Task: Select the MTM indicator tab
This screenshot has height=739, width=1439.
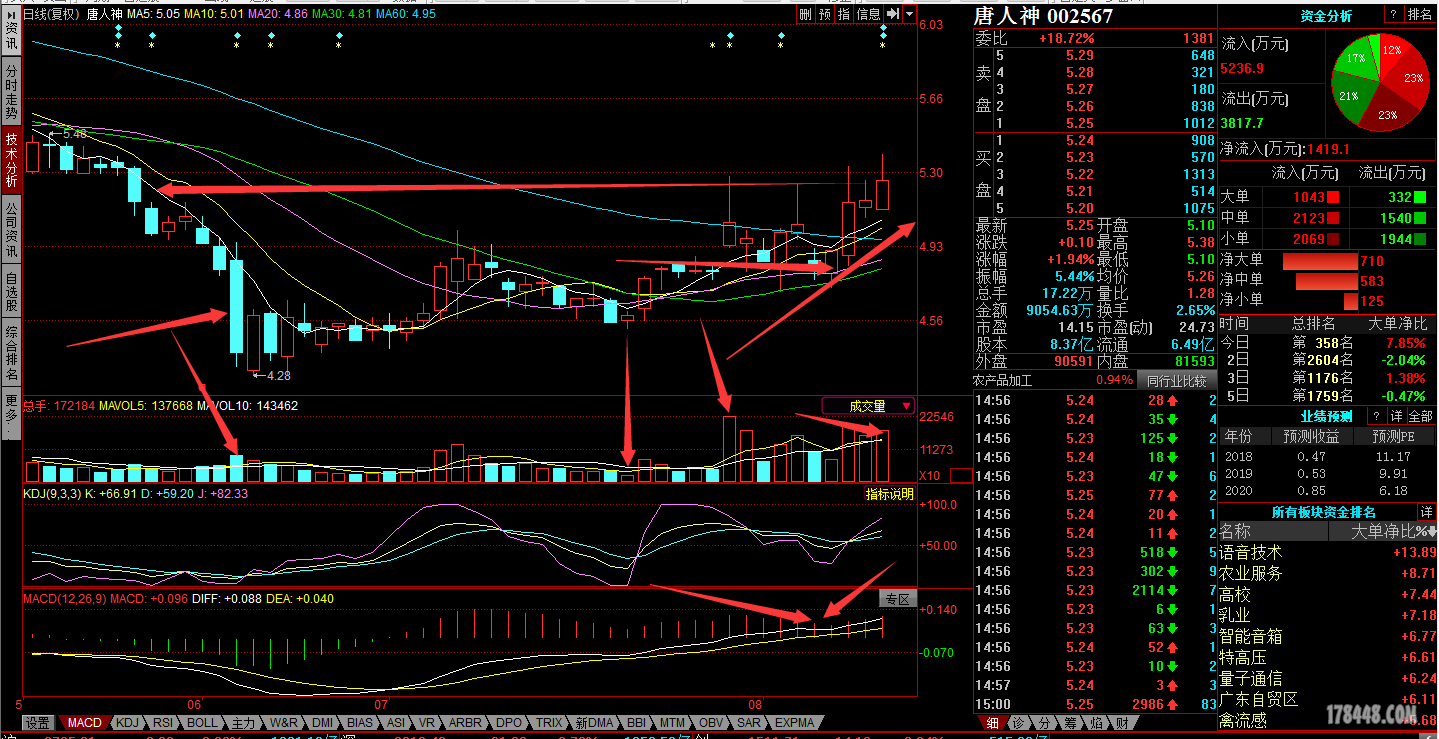Action: point(673,722)
